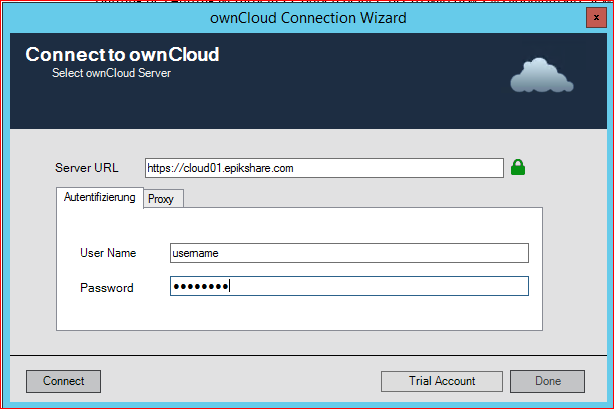The width and height of the screenshot is (614, 409).
Task: Focus the Server URL input field
Action: 324,168
